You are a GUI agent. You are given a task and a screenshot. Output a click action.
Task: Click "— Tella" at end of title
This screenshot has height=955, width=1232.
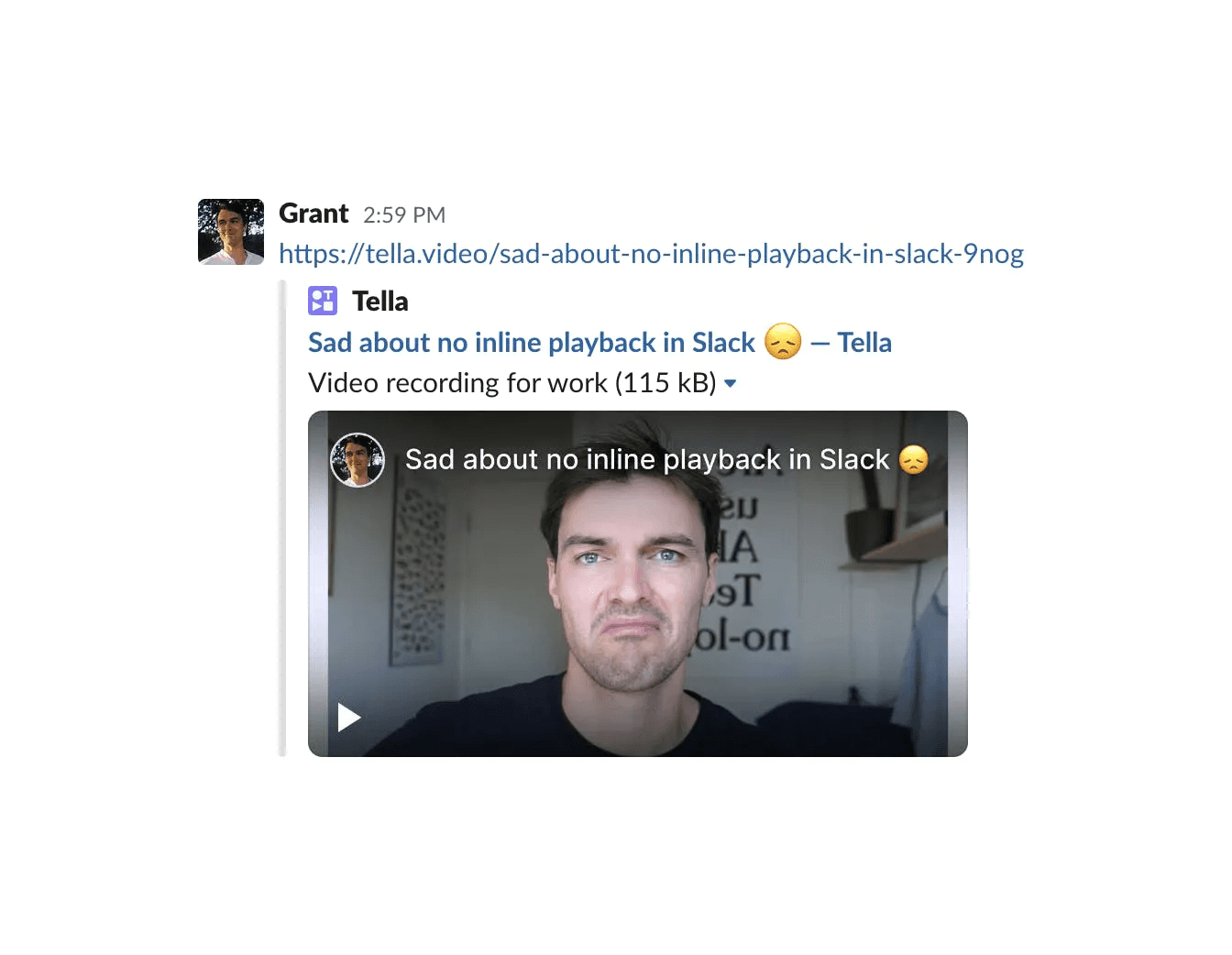pos(852,343)
